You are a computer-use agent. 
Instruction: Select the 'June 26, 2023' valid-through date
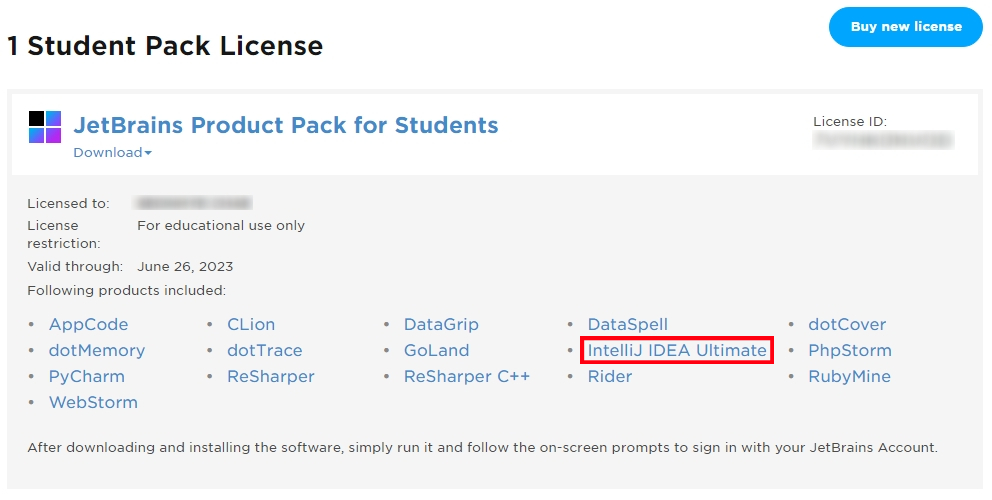[x=185, y=266]
